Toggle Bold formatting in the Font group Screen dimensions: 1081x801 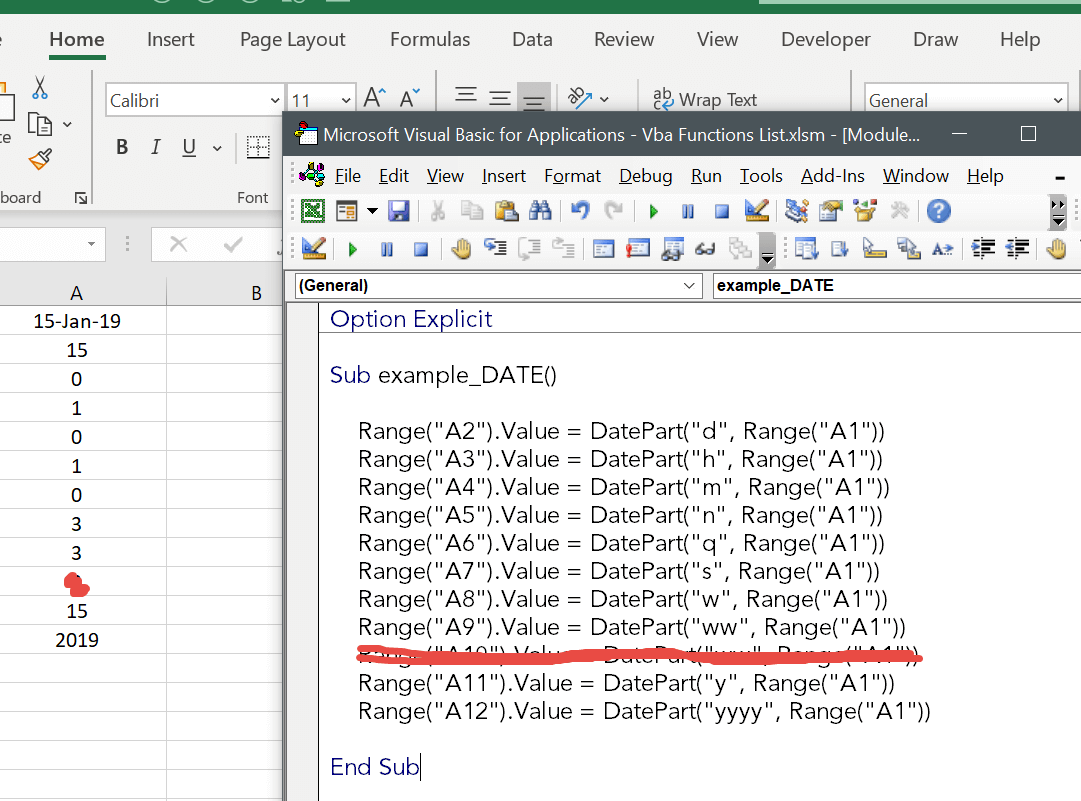click(122, 146)
